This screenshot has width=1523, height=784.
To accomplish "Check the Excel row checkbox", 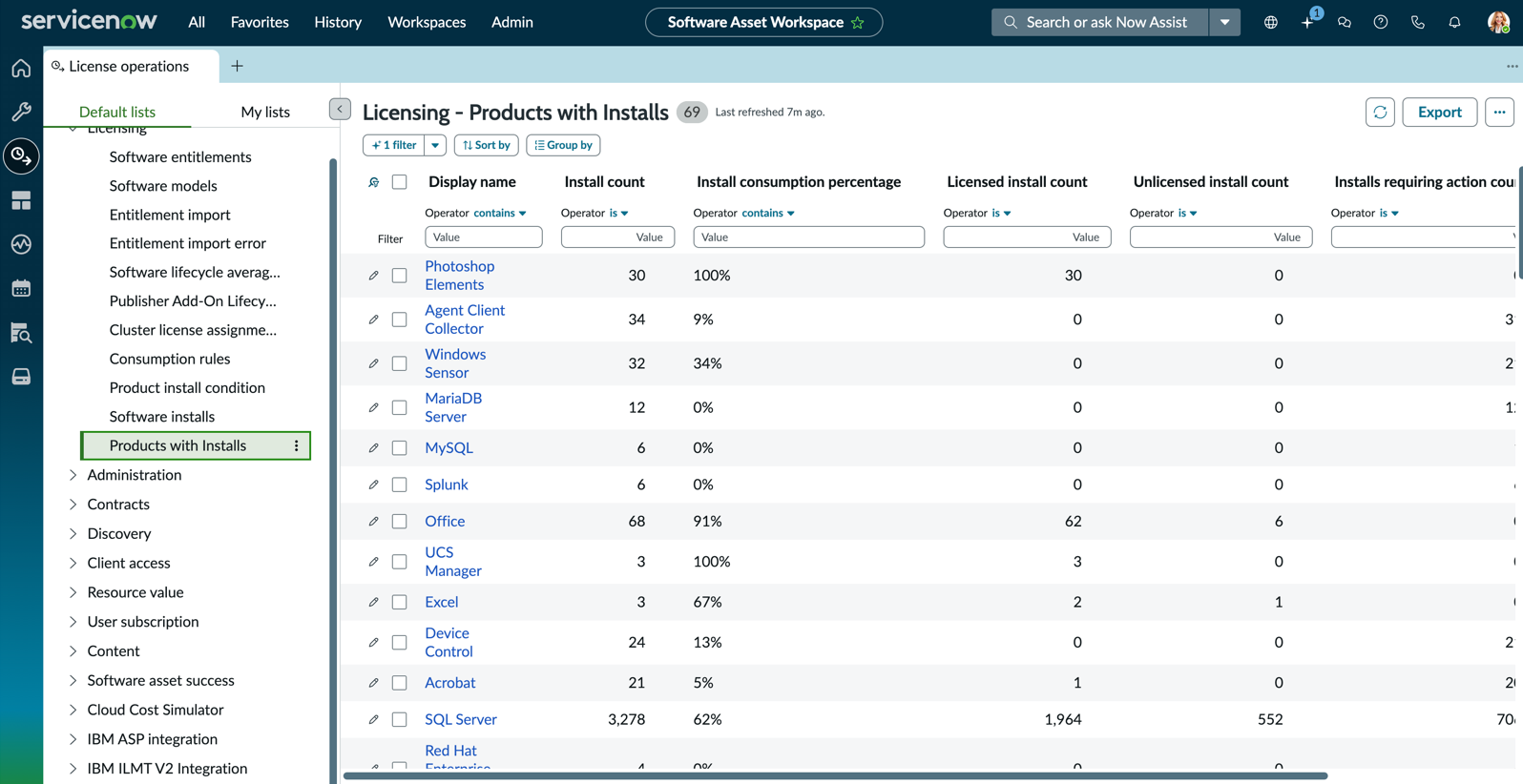I will click(399, 603).
